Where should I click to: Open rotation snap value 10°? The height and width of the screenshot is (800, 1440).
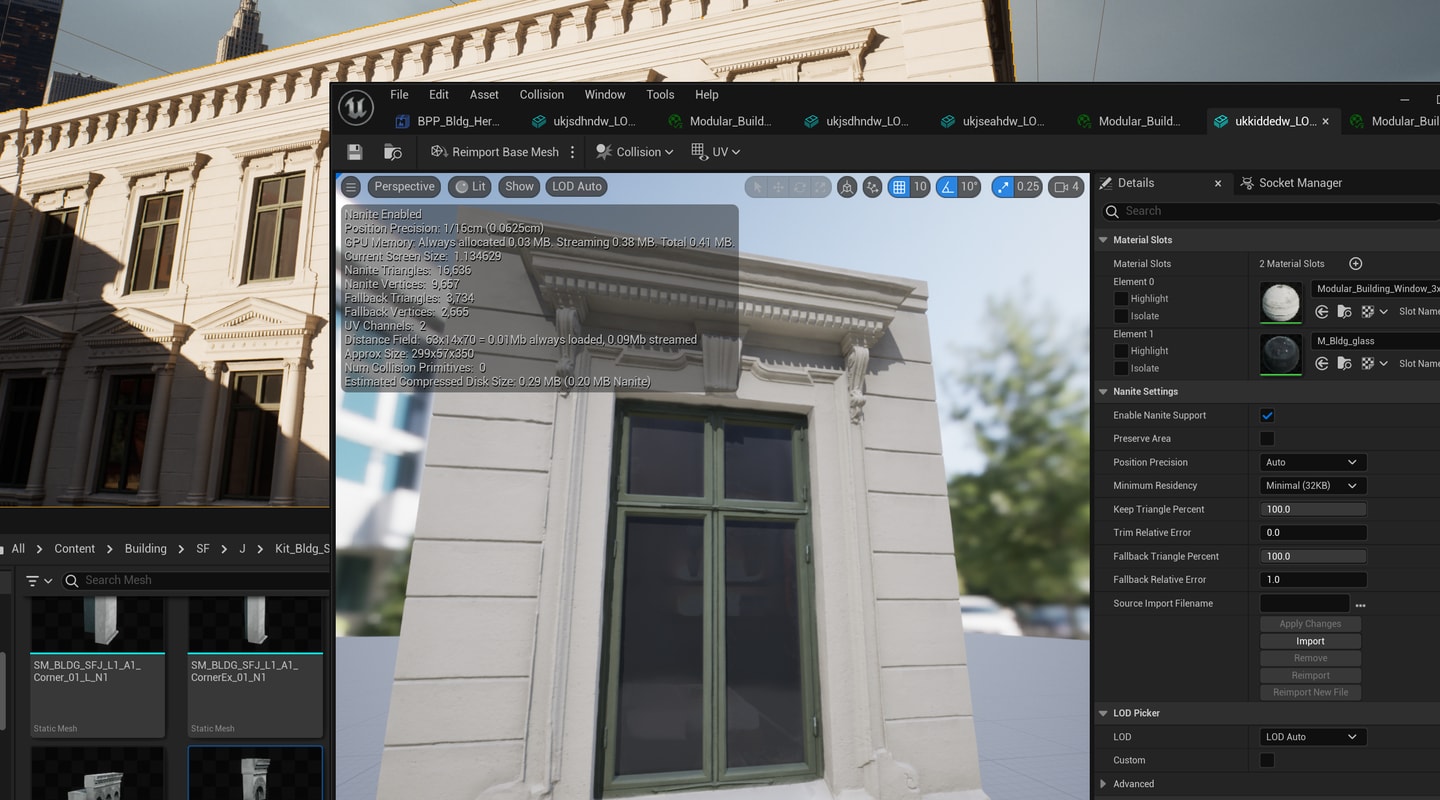click(970, 187)
